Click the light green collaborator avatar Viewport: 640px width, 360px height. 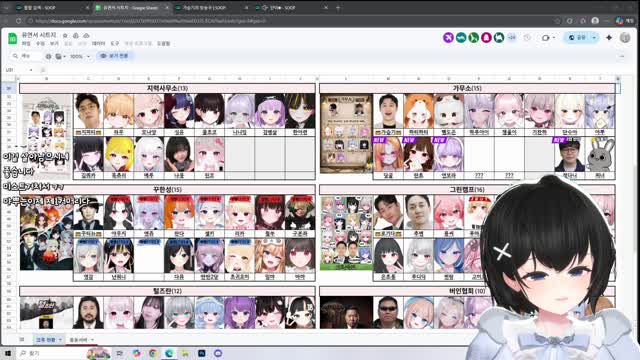pyautogui.click(x=473, y=38)
